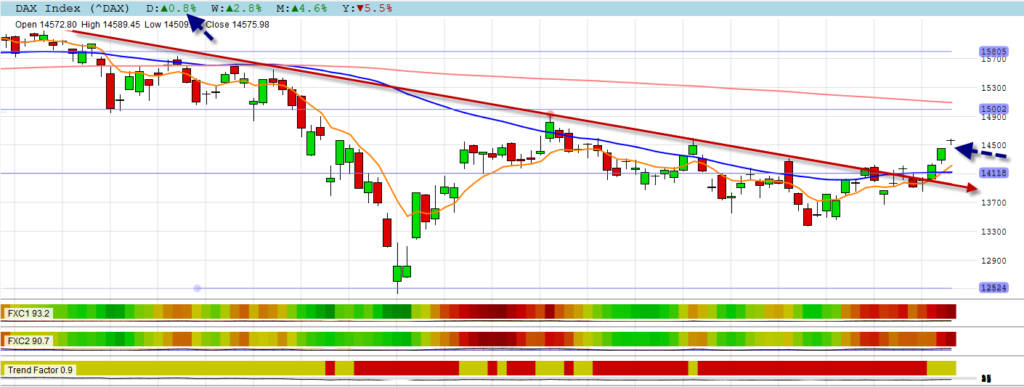
Task: Click the circular handle on the 12524 support line
Action: [197, 288]
